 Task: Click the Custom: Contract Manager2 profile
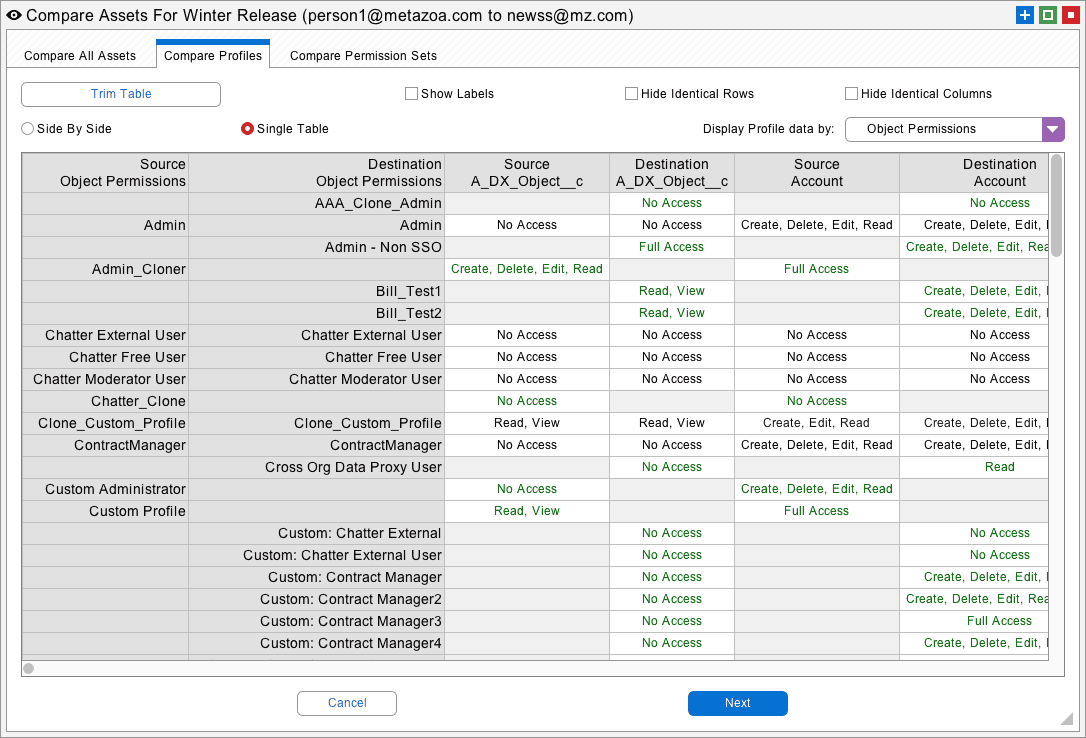(317, 600)
